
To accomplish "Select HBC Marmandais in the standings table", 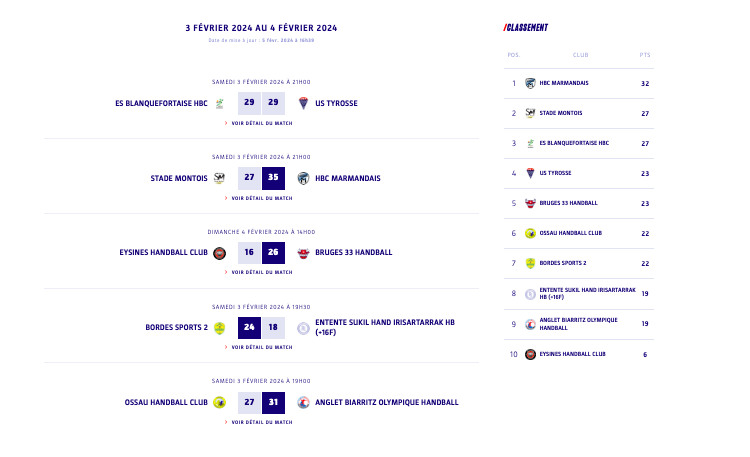I will 564,83.
